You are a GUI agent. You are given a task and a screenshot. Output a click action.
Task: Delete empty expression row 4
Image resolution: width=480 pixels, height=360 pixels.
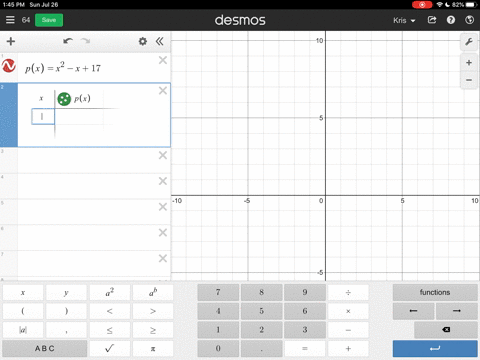(163, 181)
